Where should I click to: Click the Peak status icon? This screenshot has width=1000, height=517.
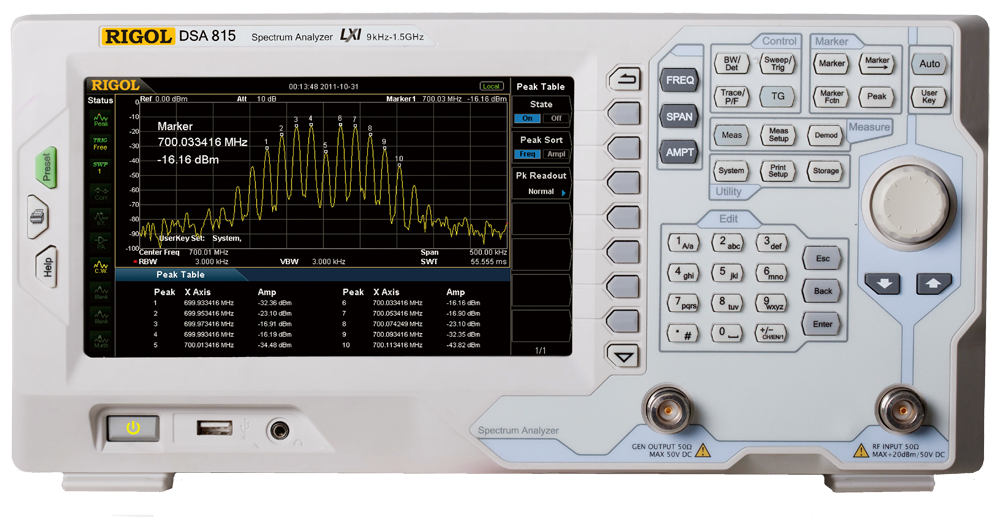pos(101,120)
